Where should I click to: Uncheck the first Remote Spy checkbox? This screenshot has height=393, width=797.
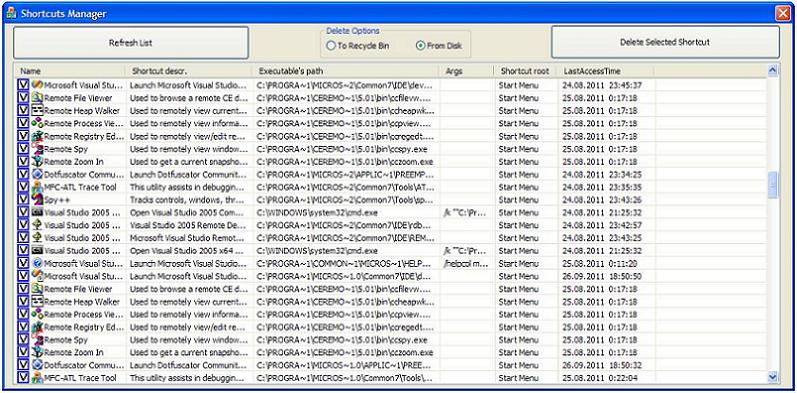(23, 148)
